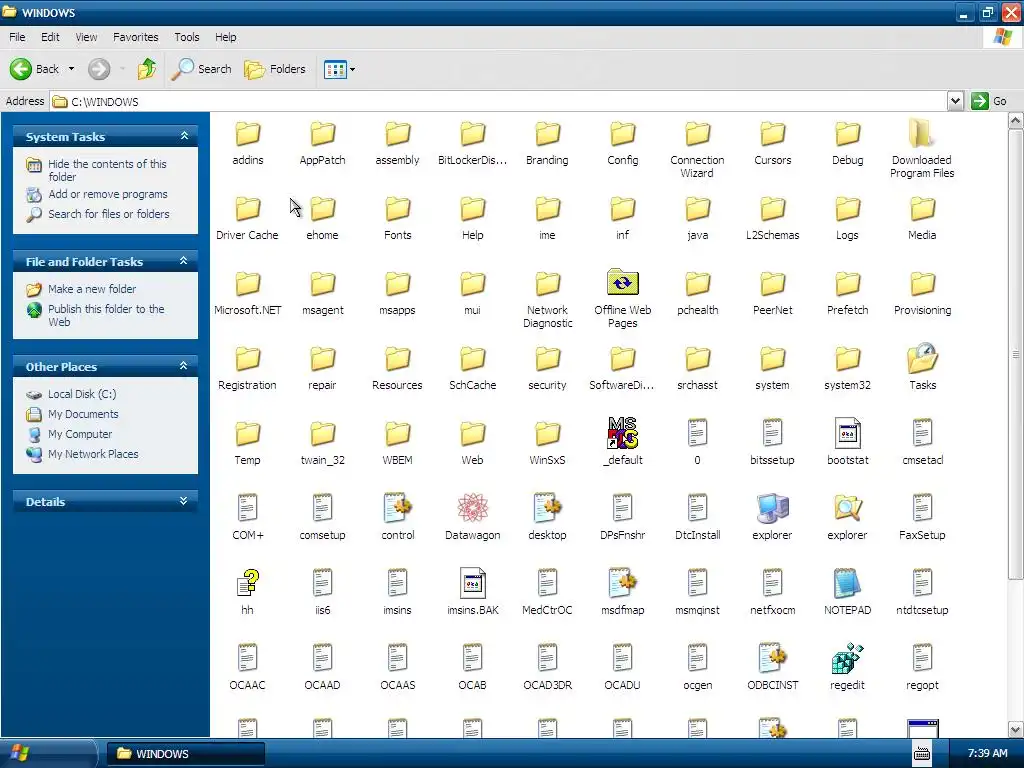The width and height of the screenshot is (1024, 768).
Task: Open the Tasks scheduled folder icon
Action: pyautogui.click(x=922, y=359)
